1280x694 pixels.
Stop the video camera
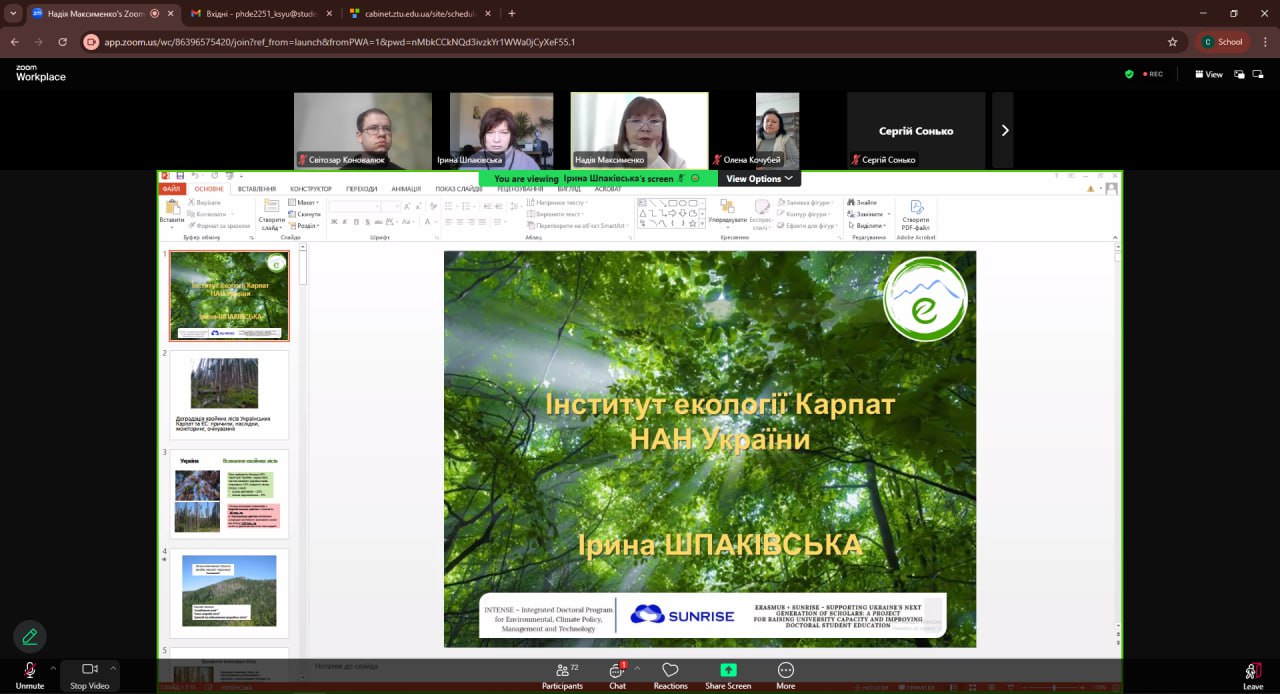click(91, 675)
